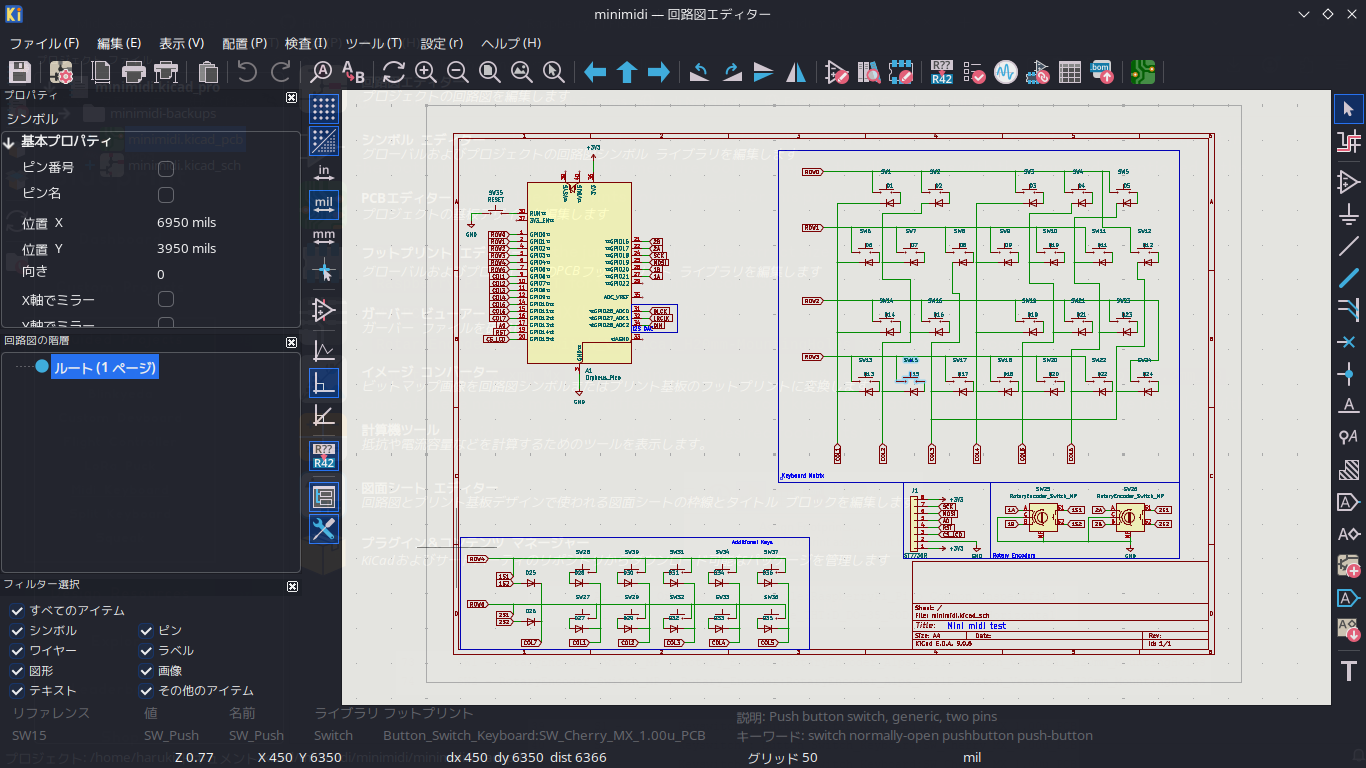
Task: Edit the 位置 X value field
Action: click(226, 223)
